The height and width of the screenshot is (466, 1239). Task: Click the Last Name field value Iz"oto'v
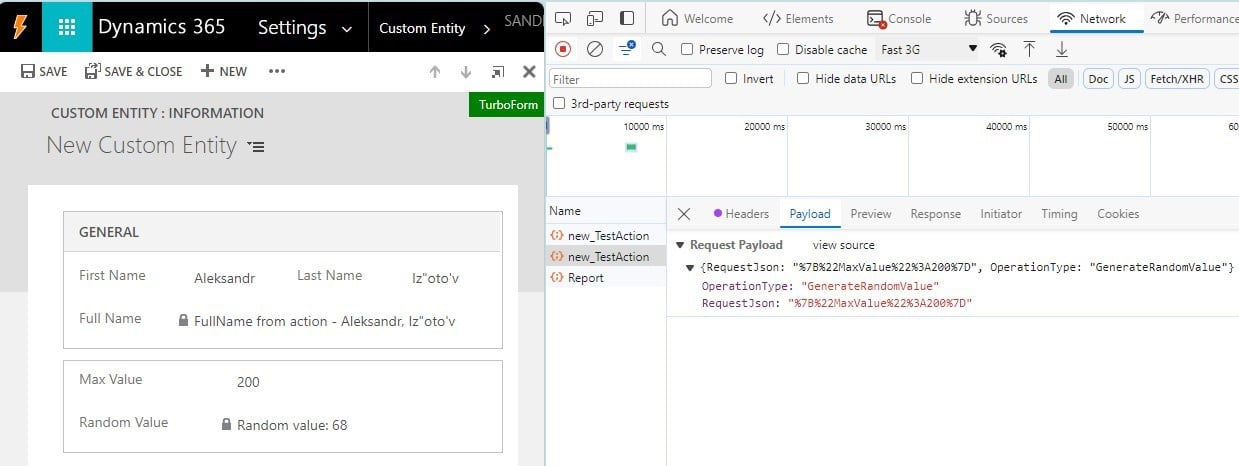(435, 278)
